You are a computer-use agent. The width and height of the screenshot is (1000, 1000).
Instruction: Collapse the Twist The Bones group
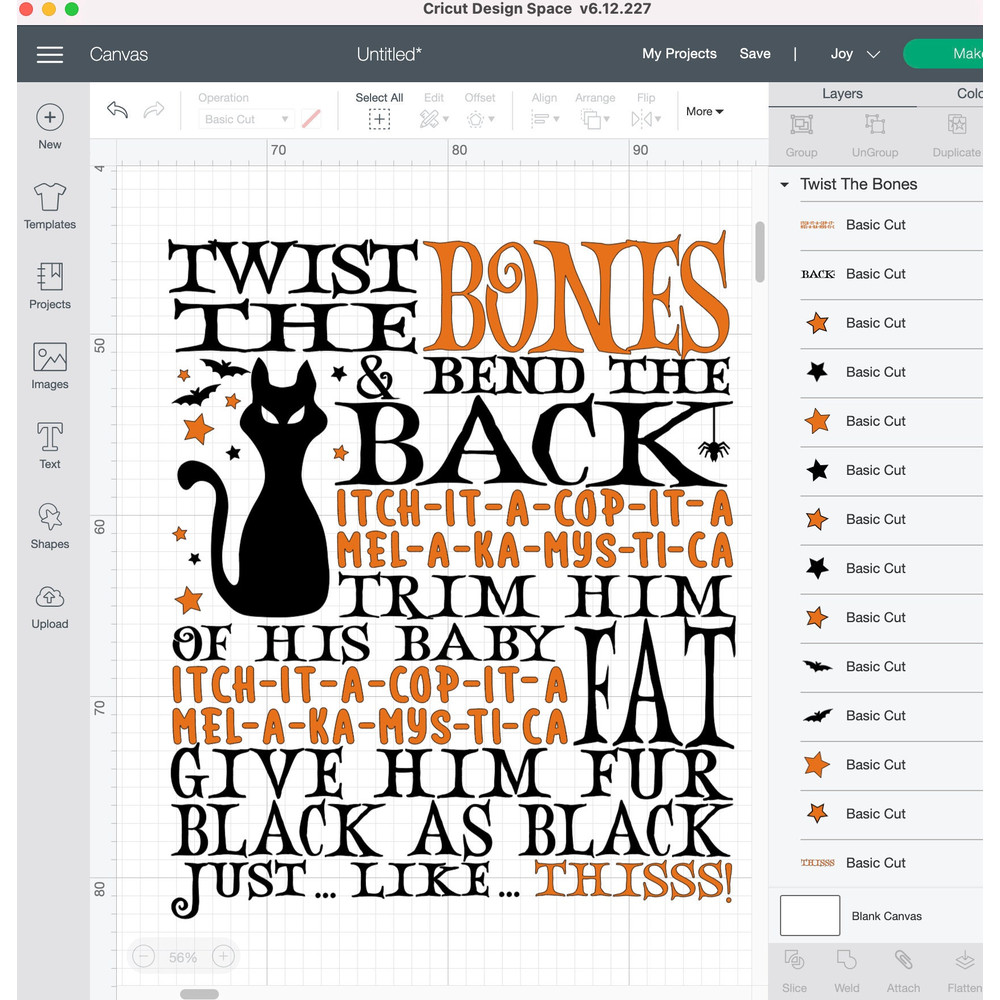[785, 185]
